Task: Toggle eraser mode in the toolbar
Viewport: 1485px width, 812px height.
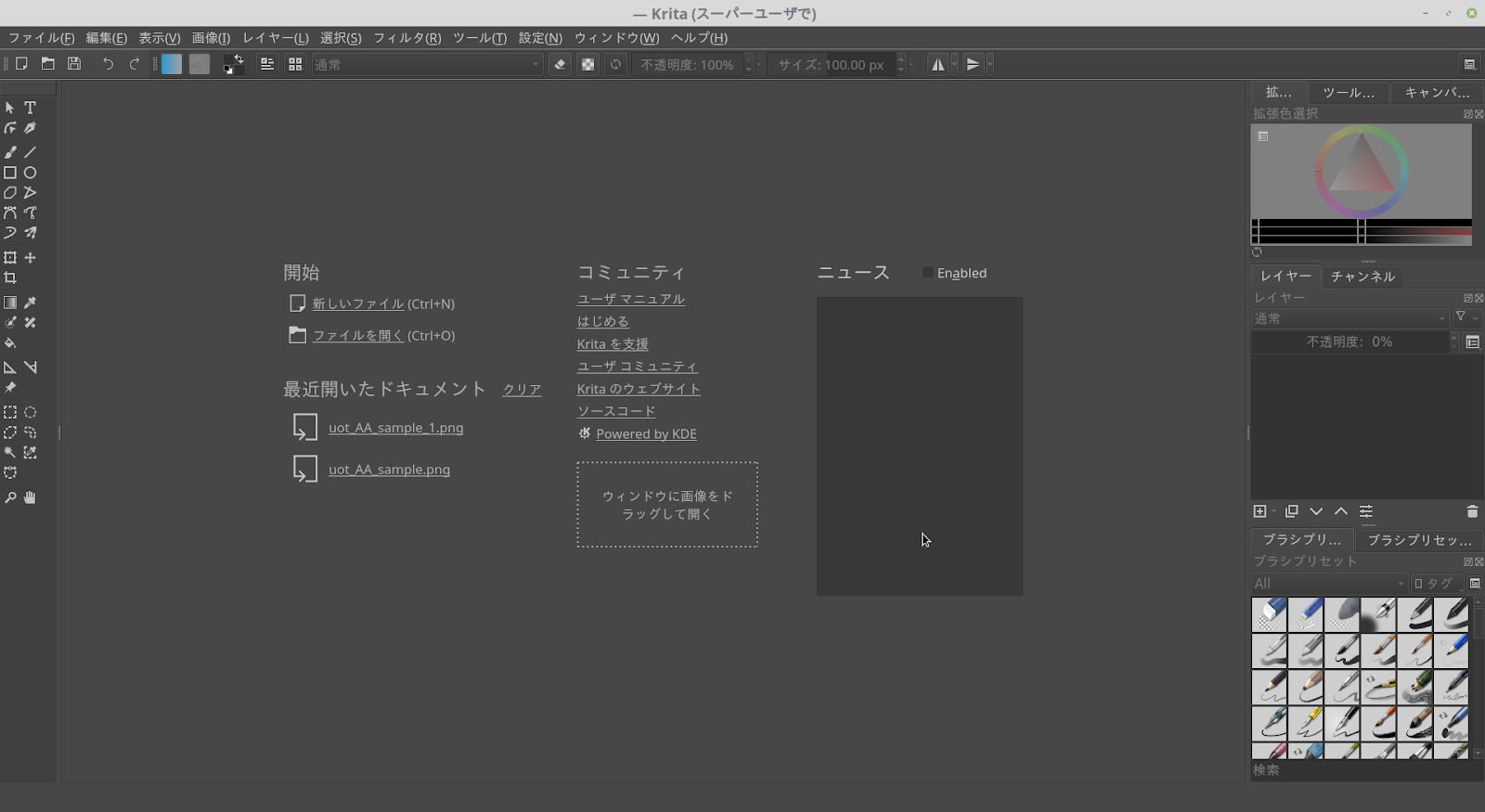Action: tap(560, 64)
